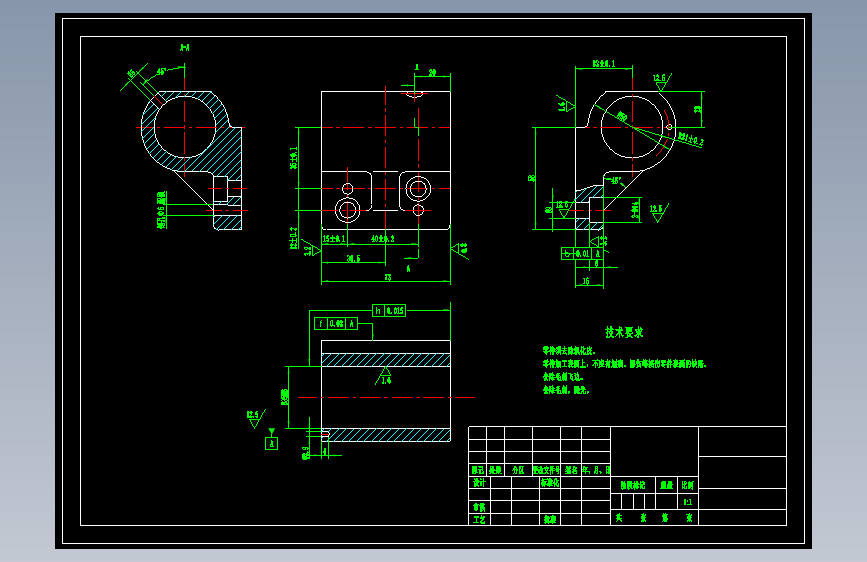
Task: Click roughness symbol beside the datum A marker
Action: pyautogui.click(x=255, y=419)
